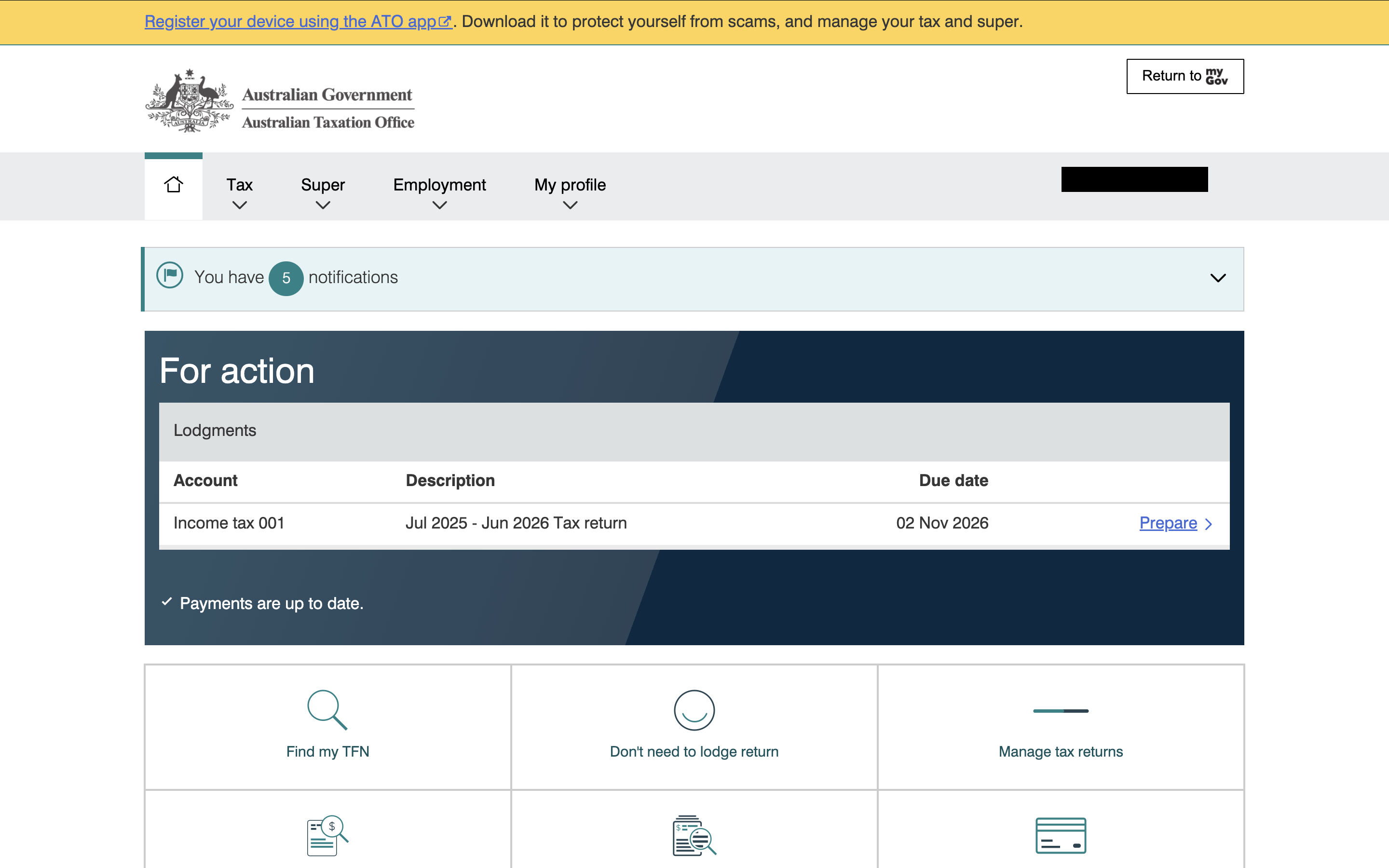Open the Employment dropdown menu
The image size is (1389, 868).
point(439,193)
